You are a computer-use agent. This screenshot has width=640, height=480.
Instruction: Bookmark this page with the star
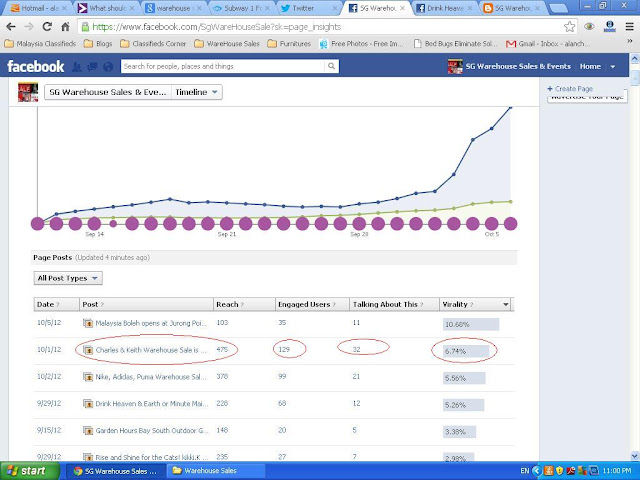pyautogui.click(x=569, y=27)
